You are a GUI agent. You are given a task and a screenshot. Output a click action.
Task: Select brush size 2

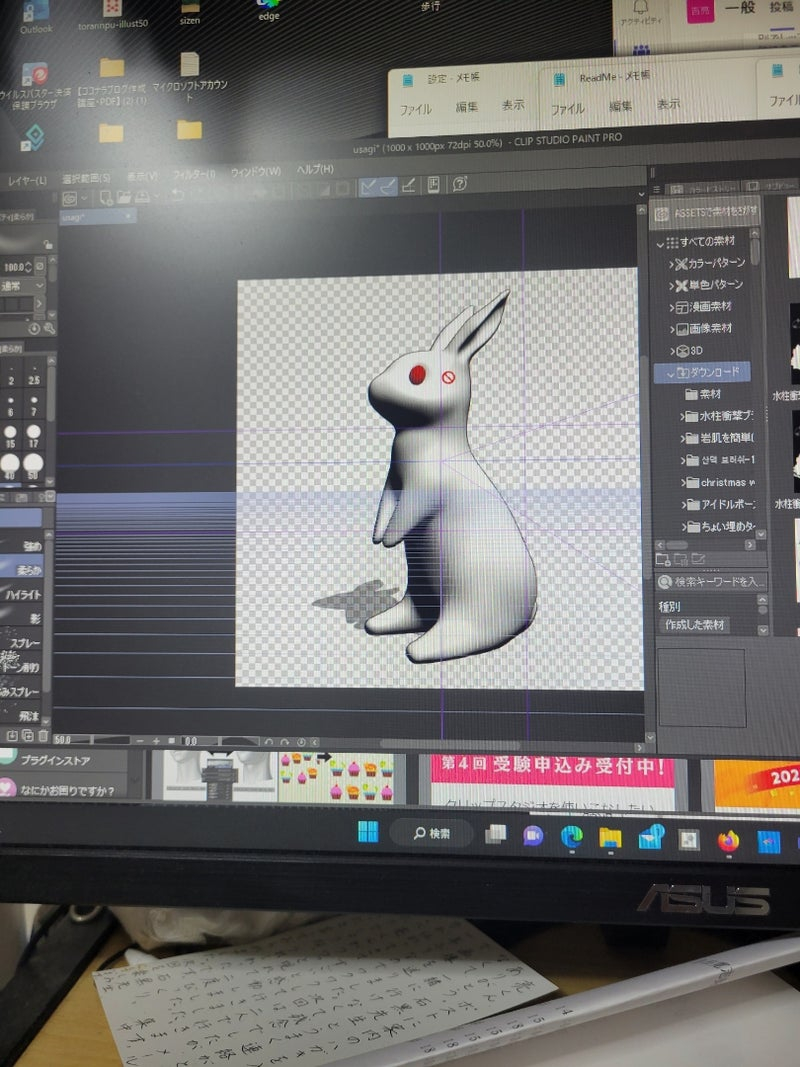pos(11,376)
